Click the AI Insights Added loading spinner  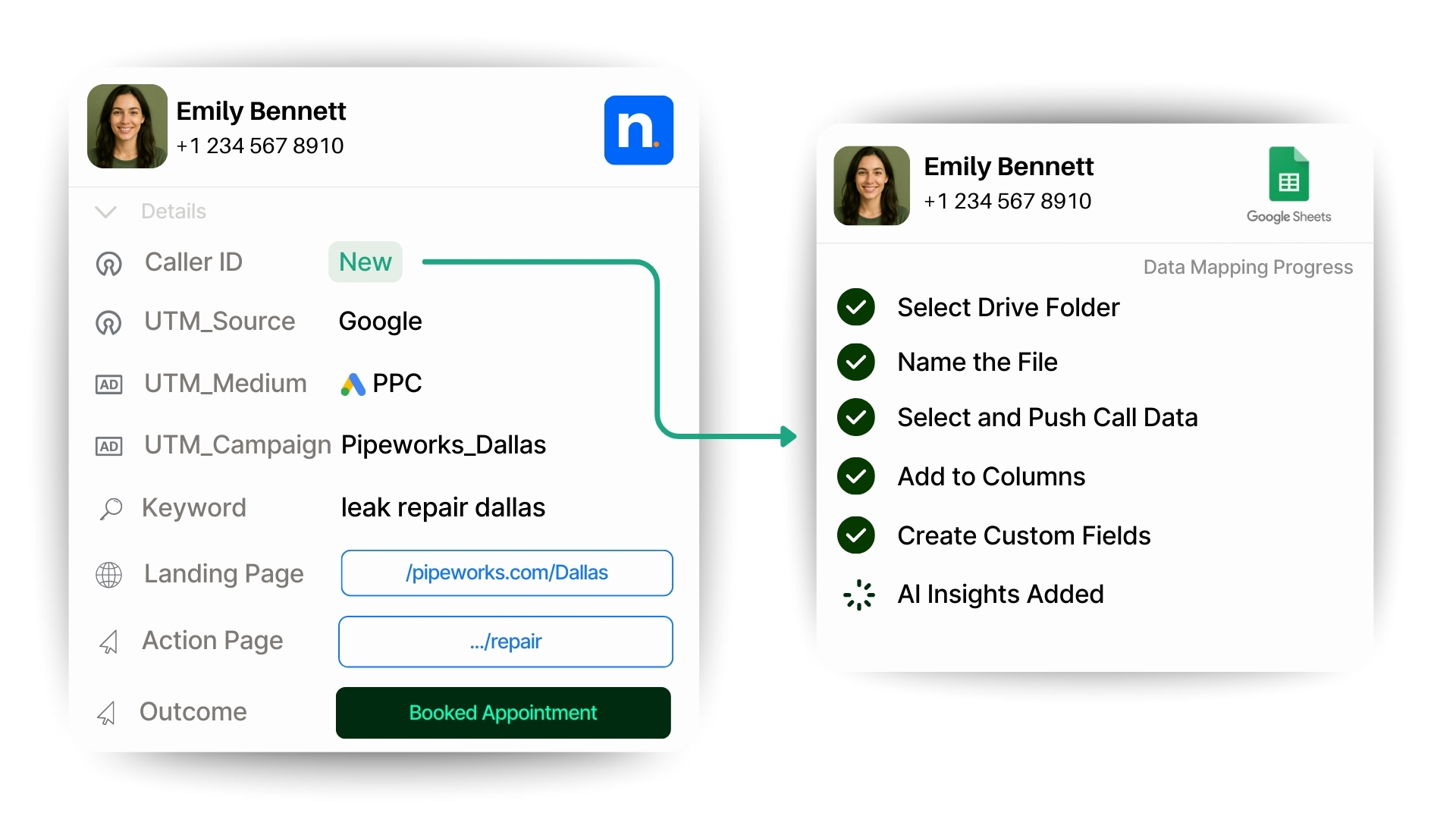tap(858, 595)
